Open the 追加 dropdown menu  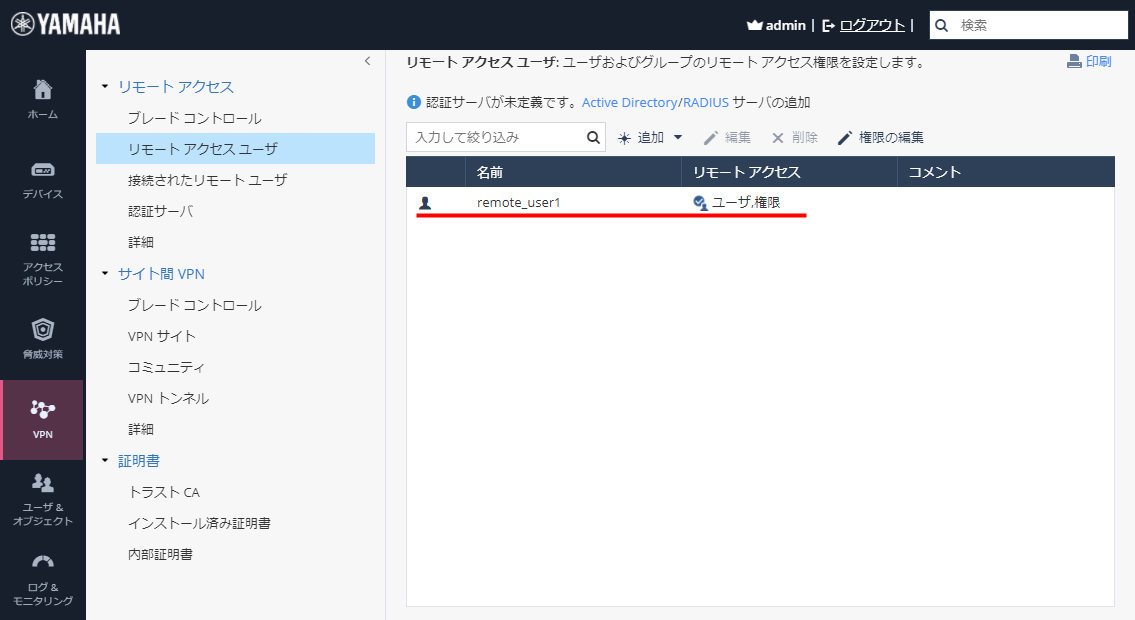click(x=649, y=137)
